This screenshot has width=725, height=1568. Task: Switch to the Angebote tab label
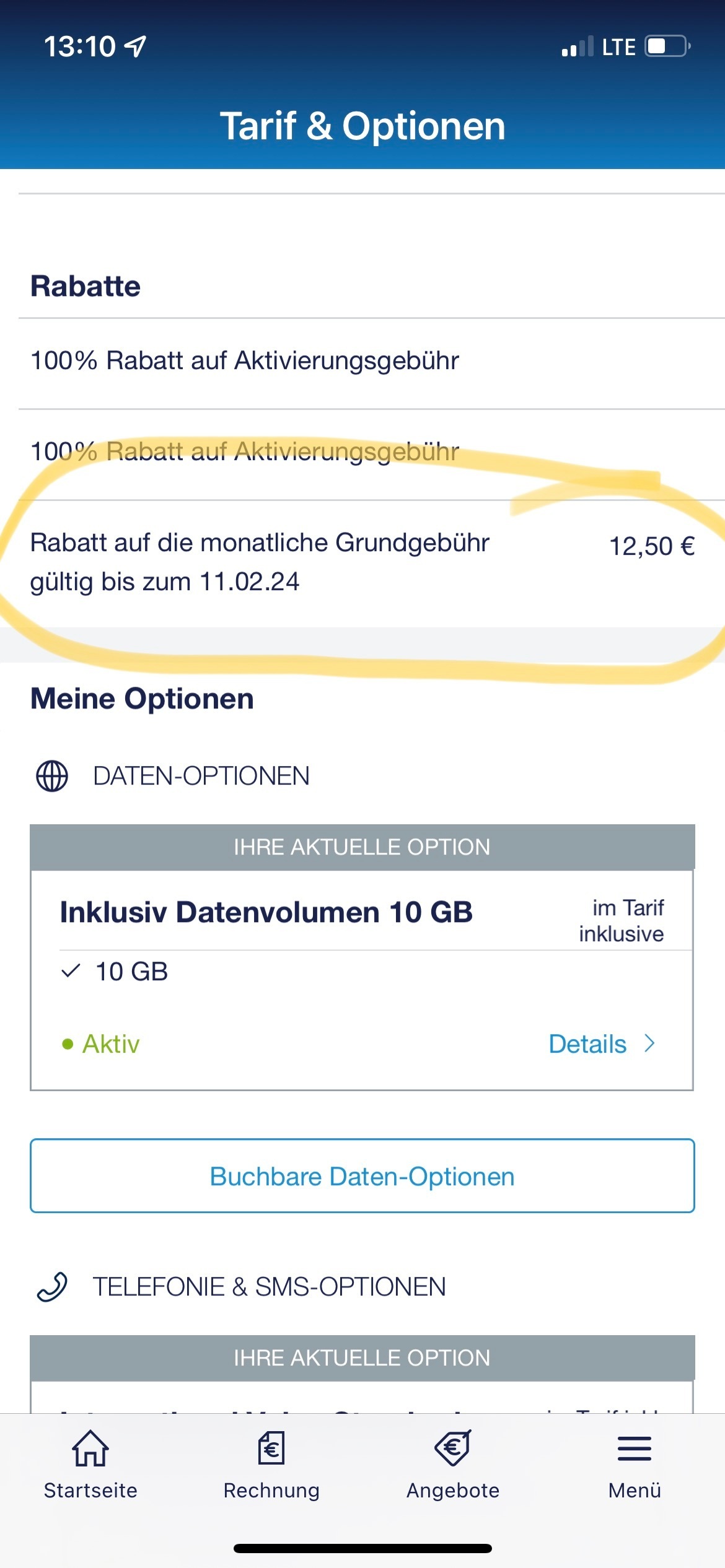click(x=453, y=1491)
